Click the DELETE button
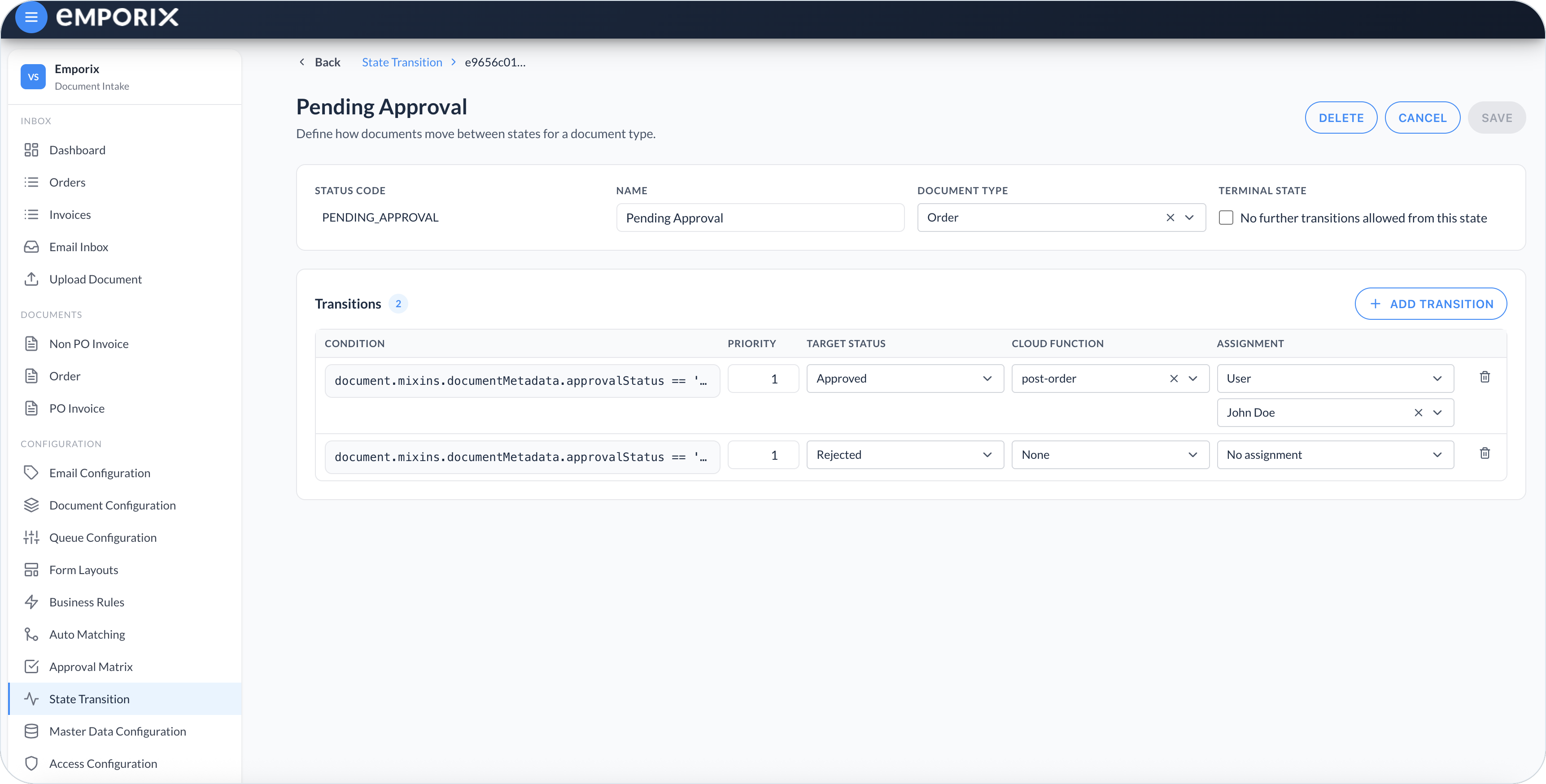1546x784 pixels. pyautogui.click(x=1341, y=118)
